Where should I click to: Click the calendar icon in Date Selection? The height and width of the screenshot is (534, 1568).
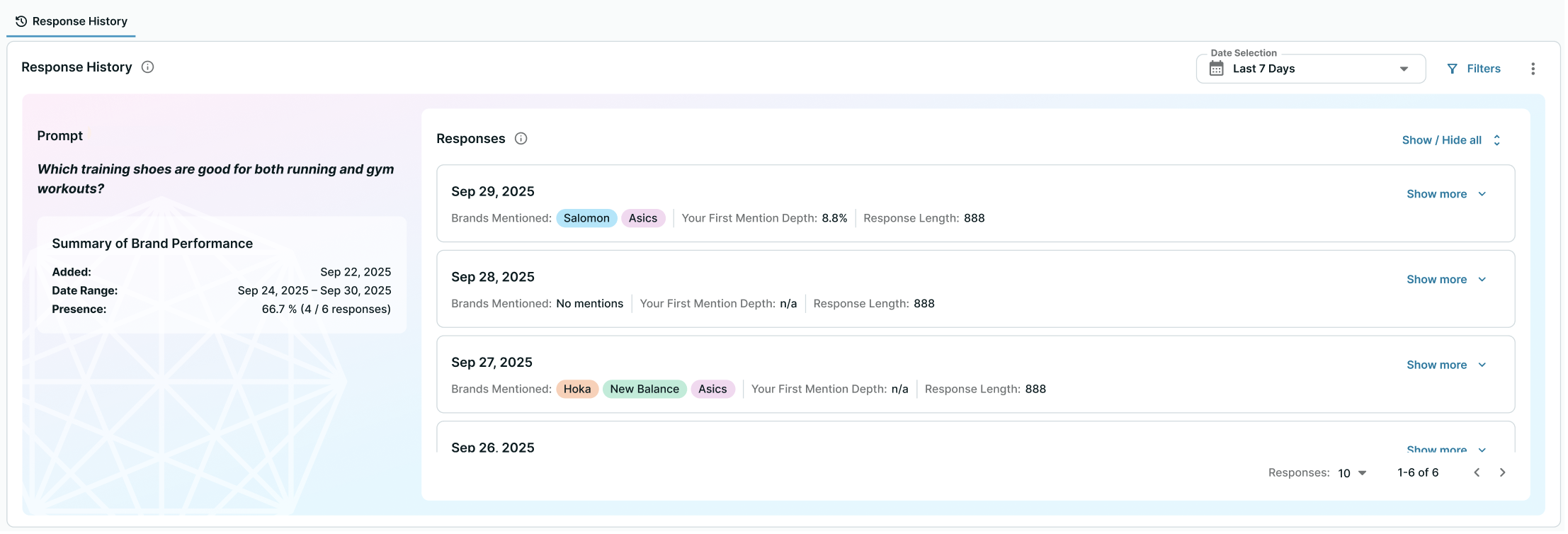tap(1216, 69)
